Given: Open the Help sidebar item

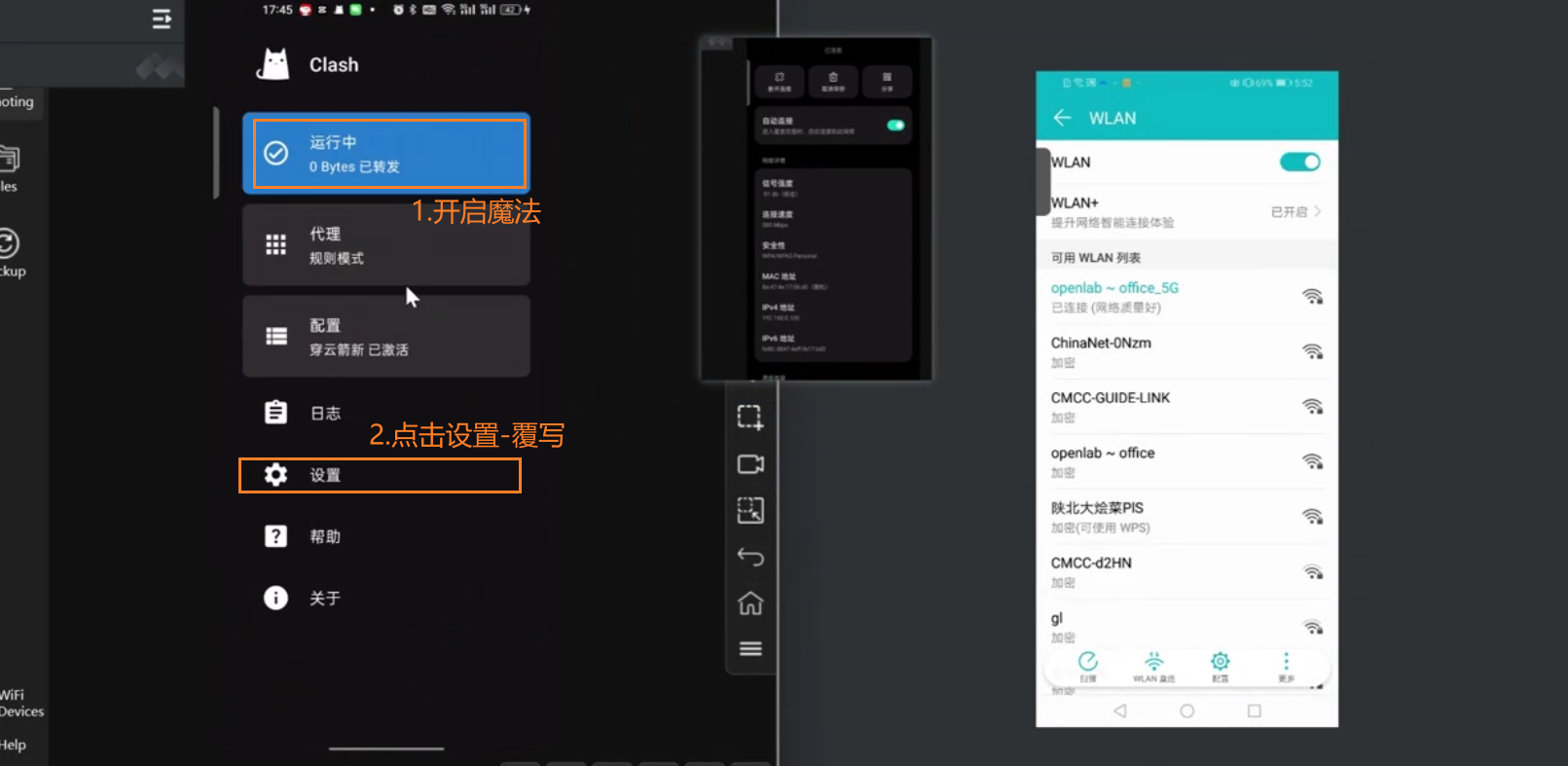Looking at the screenshot, I should (x=13, y=745).
